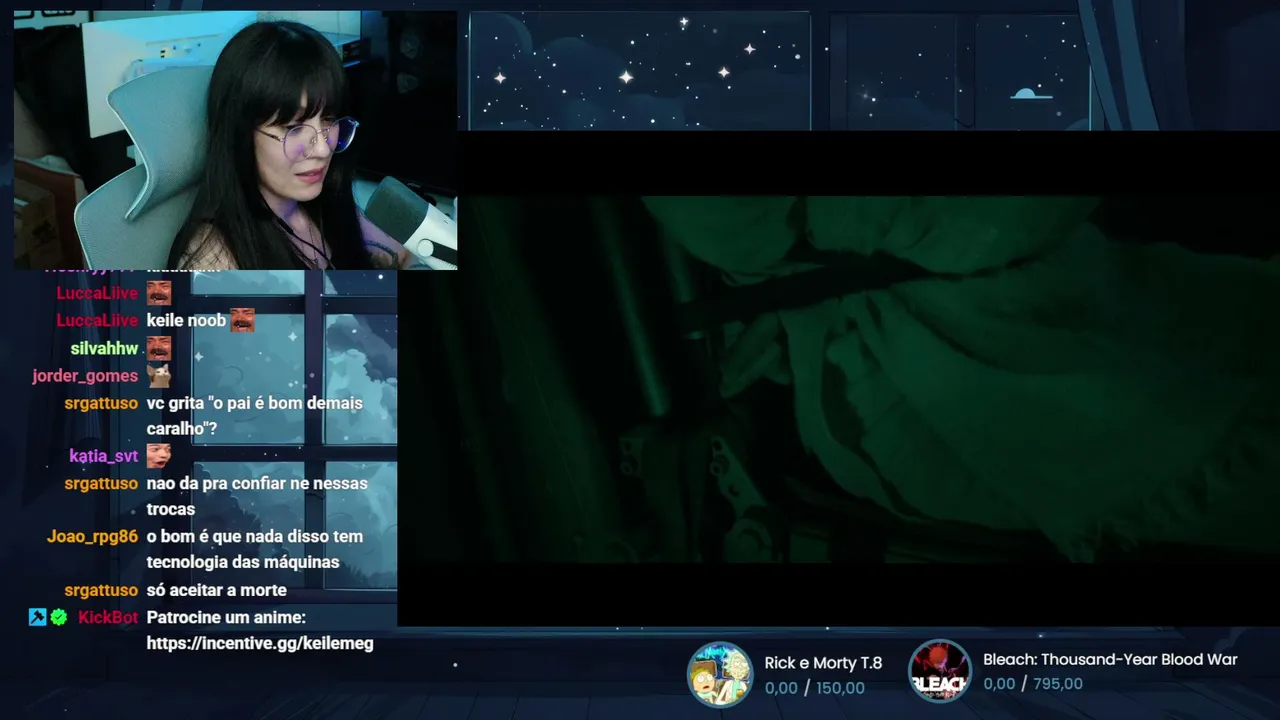Click the 'Patrocine um anime:' text
Screen dimensions: 1280x720
click(x=226, y=617)
